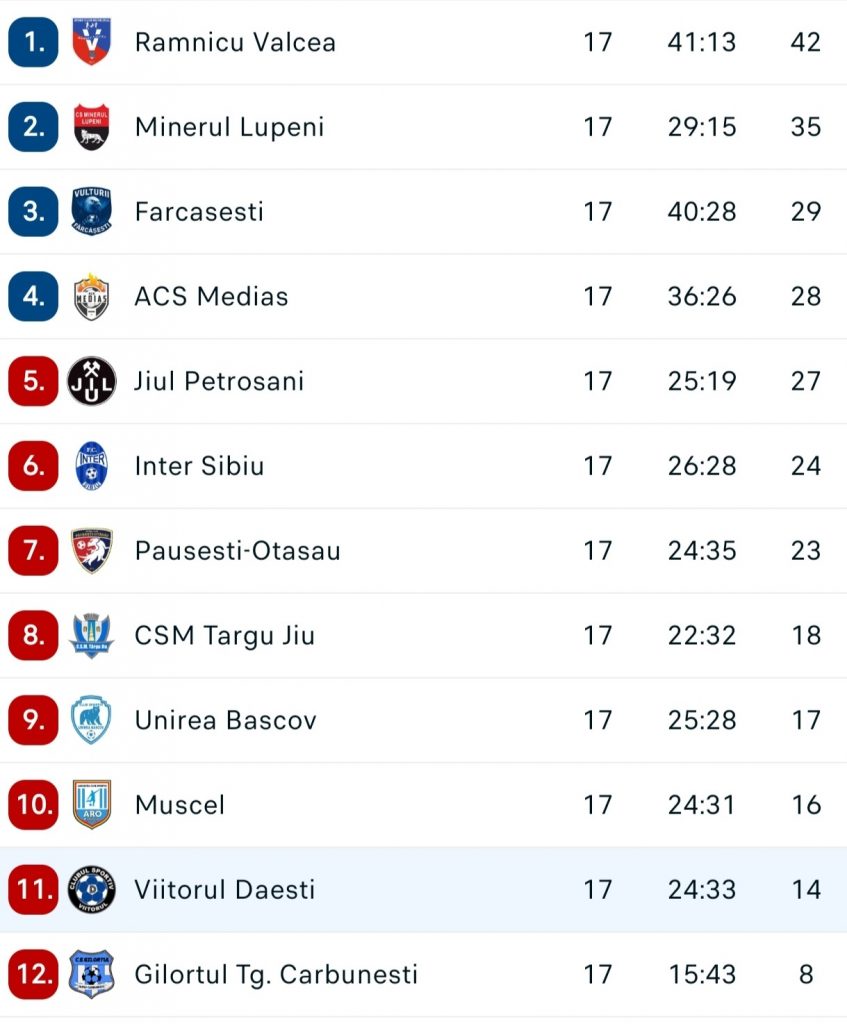The width and height of the screenshot is (847, 1024).
Task: Open the Gilortul Tg. Carbunesti team link
Action: click(276, 975)
